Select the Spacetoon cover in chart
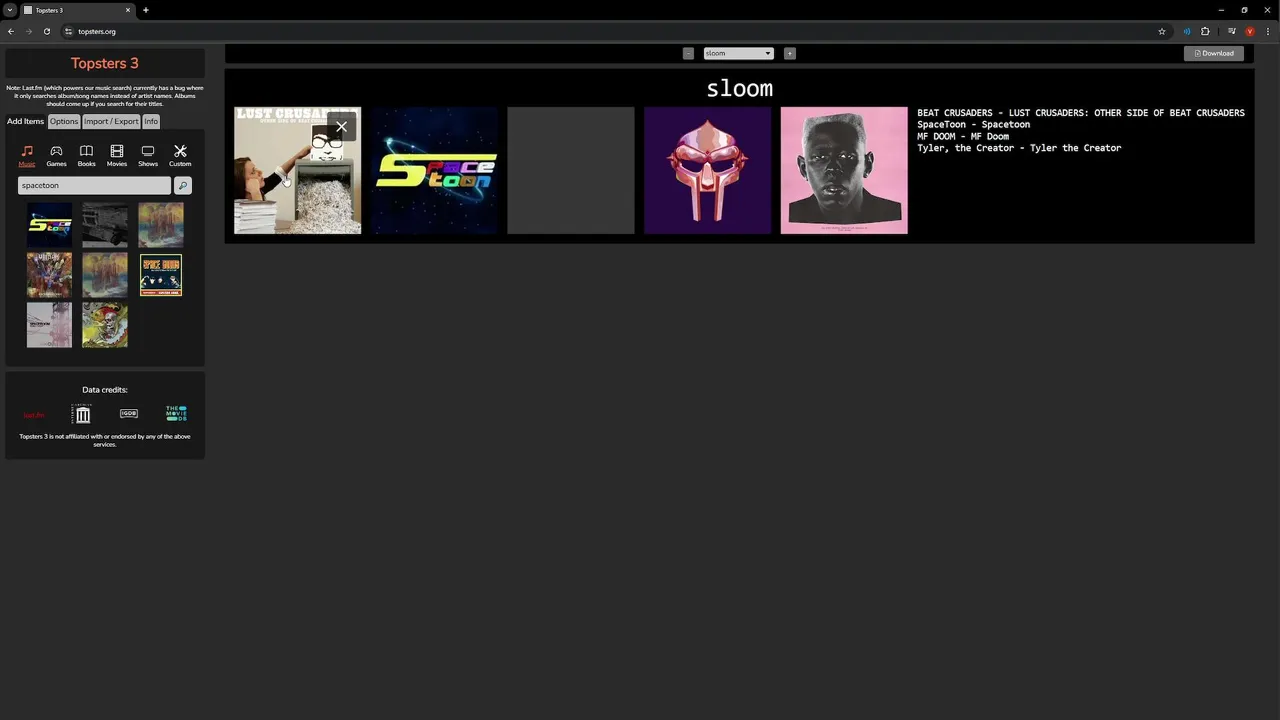The height and width of the screenshot is (720, 1280). click(434, 170)
